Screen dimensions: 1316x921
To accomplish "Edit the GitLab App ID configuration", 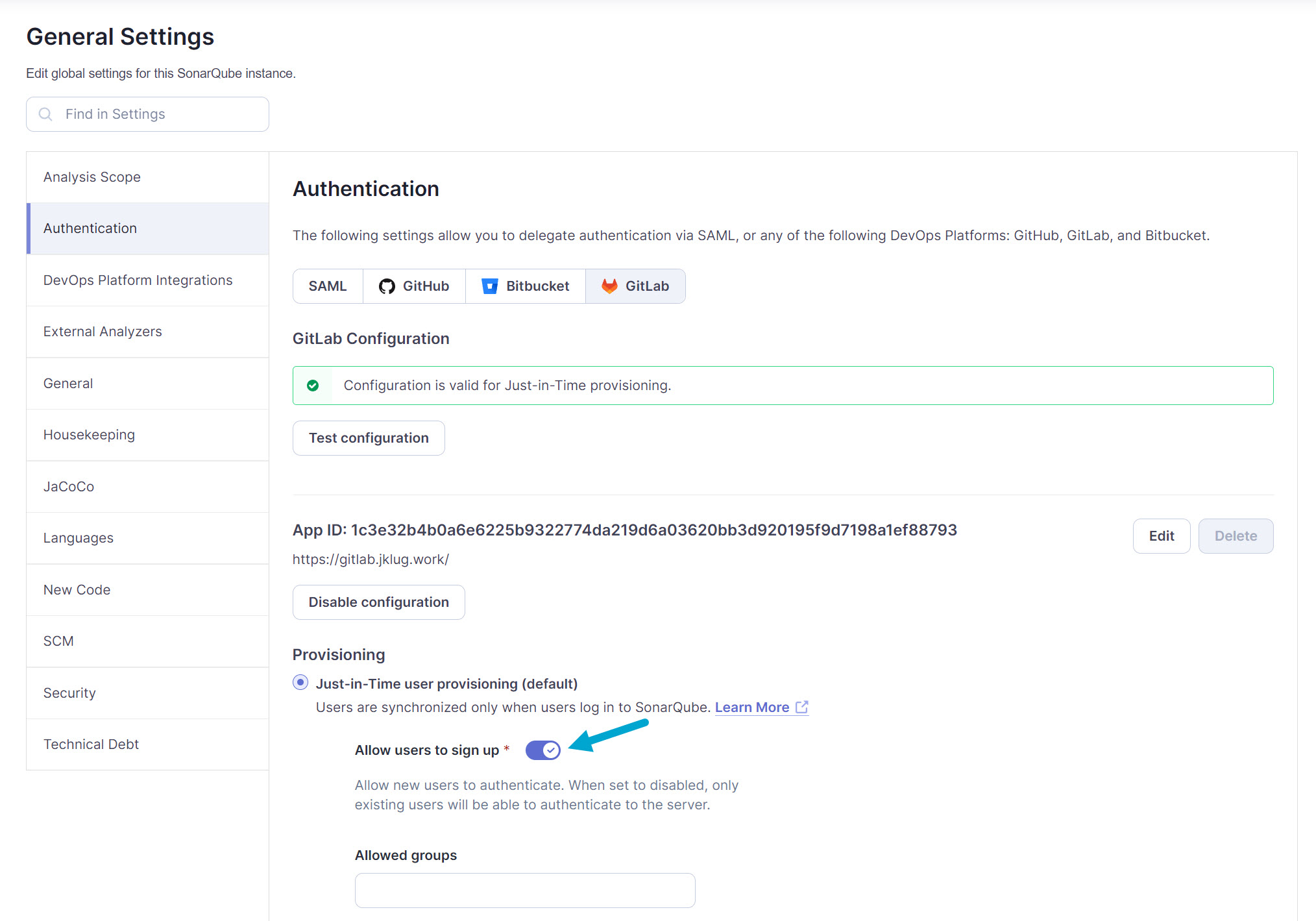I will coord(1161,535).
